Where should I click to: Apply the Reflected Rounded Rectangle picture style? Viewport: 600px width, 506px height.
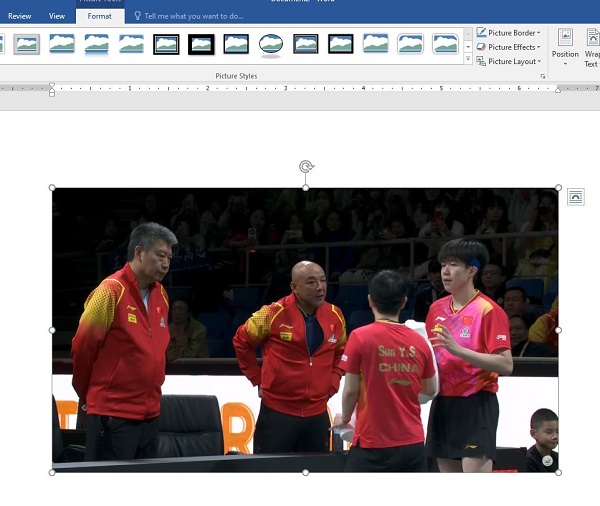96,44
